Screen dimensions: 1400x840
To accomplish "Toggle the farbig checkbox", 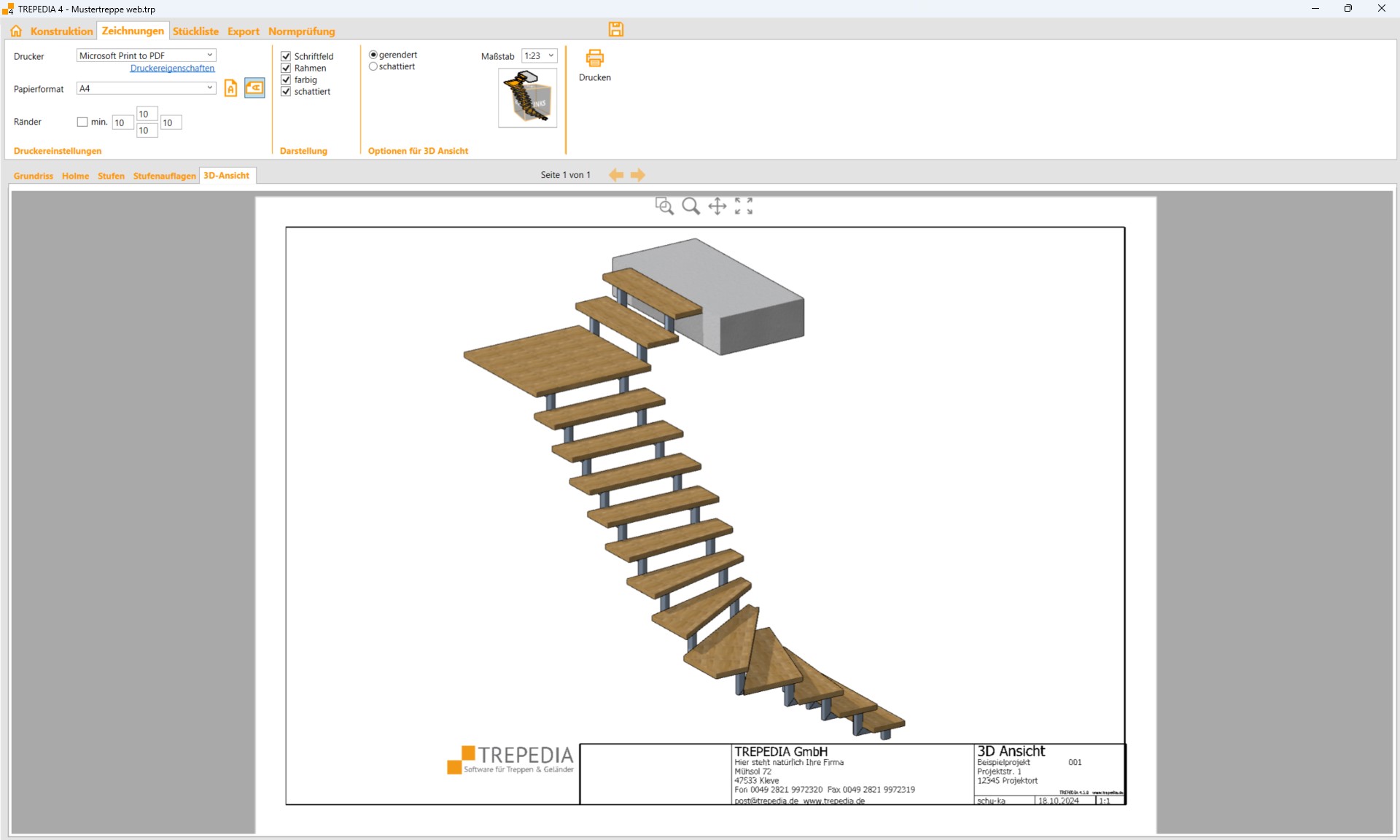I will pos(286,79).
